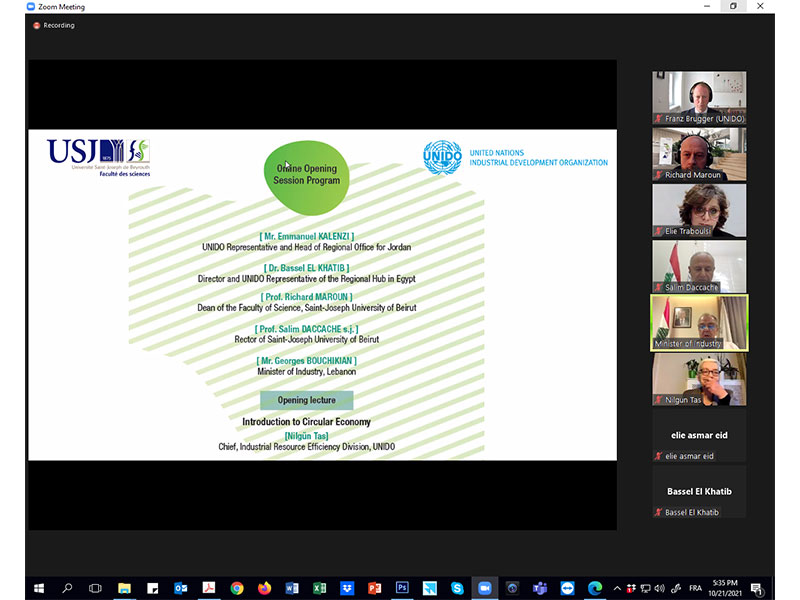Show hidden system tray icons

(617, 588)
